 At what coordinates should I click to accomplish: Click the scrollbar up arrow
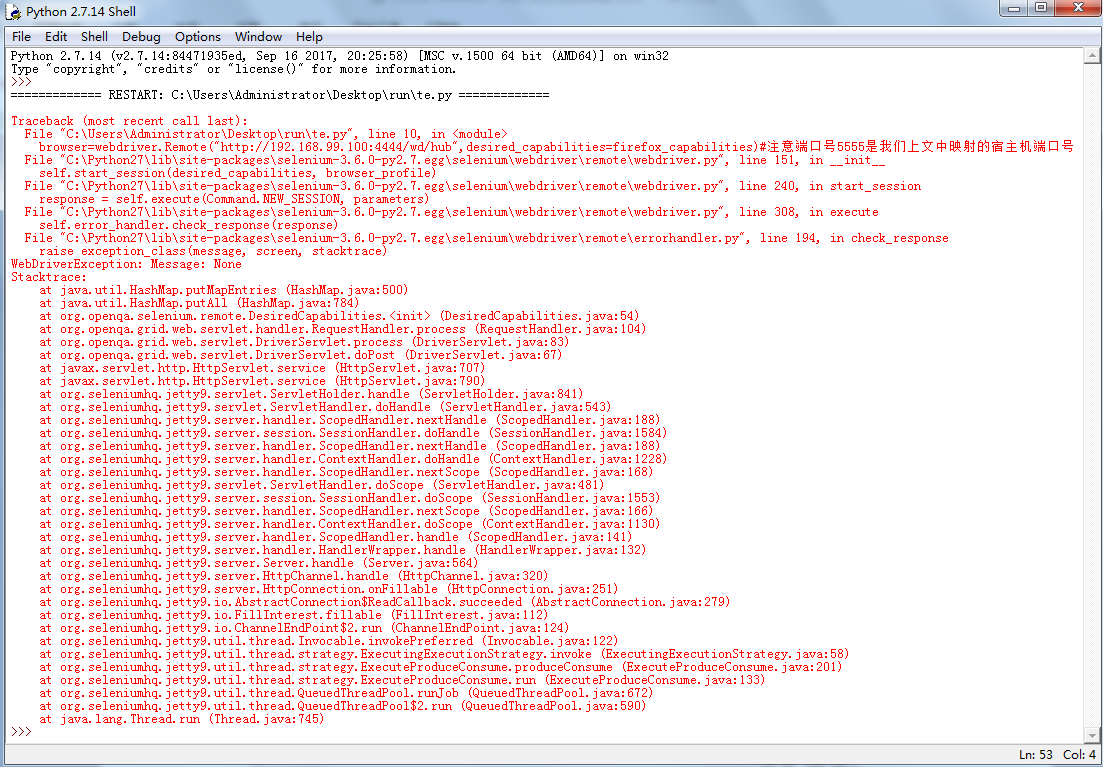point(1093,56)
